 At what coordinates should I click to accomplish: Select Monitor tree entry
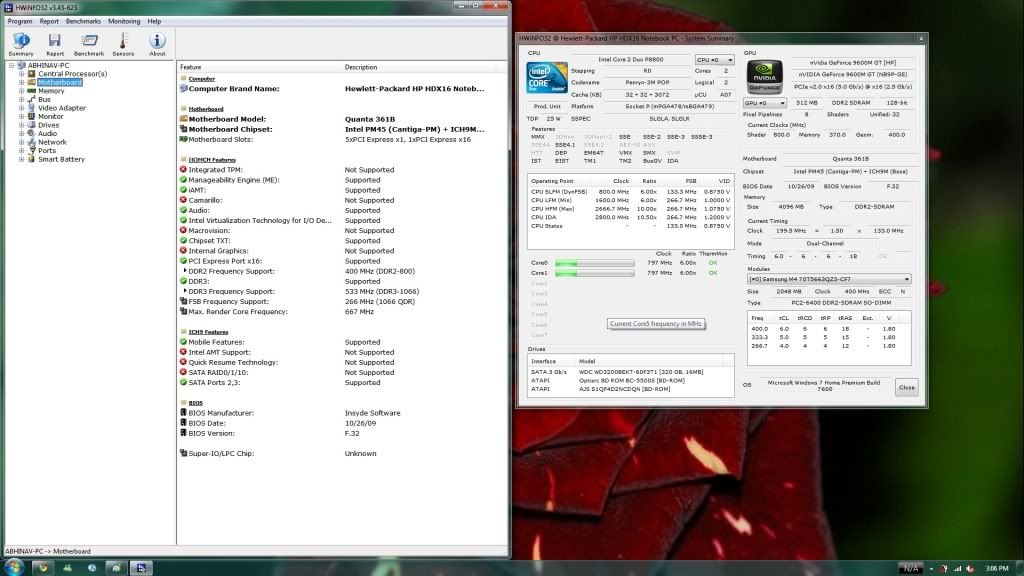pyautogui.click(x=50, y=116)
